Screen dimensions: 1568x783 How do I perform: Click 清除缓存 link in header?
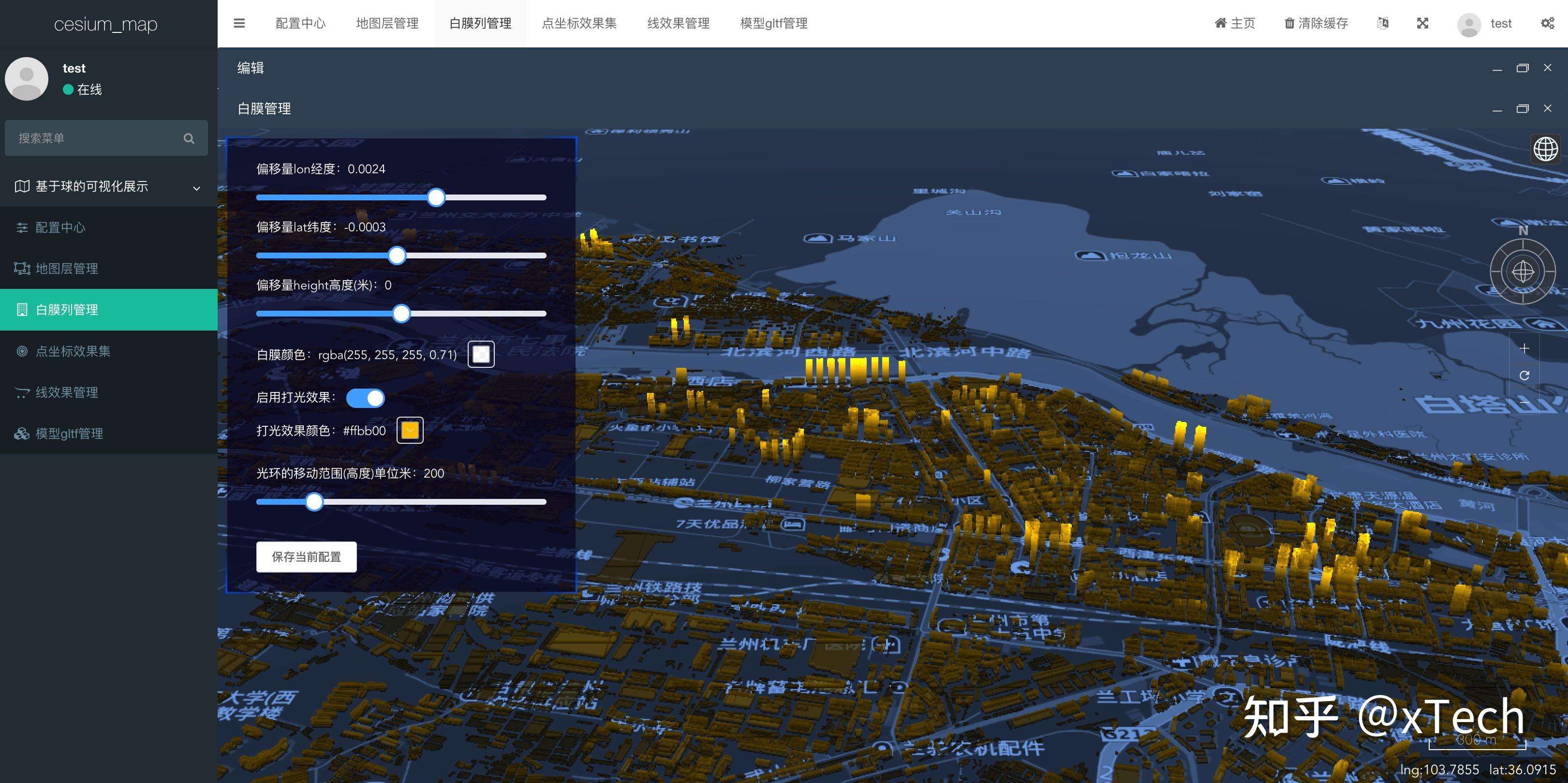click(1316, 23)
